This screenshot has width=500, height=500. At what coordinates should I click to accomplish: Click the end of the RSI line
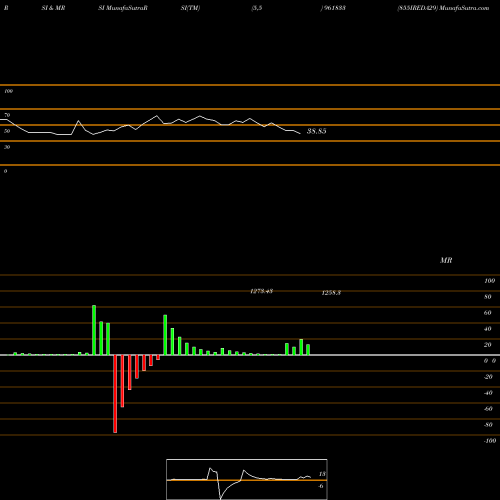click(300, 134)
